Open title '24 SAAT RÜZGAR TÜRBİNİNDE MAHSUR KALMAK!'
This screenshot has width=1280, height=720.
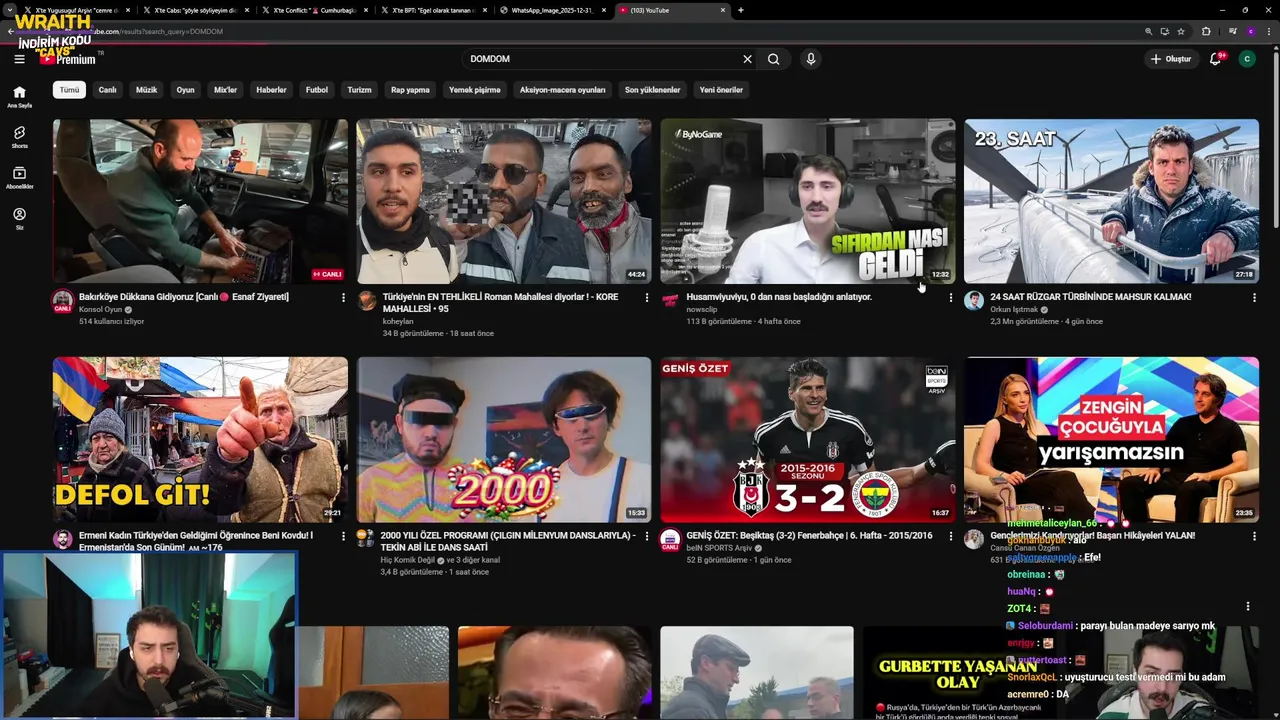[x=1091, y=297]
